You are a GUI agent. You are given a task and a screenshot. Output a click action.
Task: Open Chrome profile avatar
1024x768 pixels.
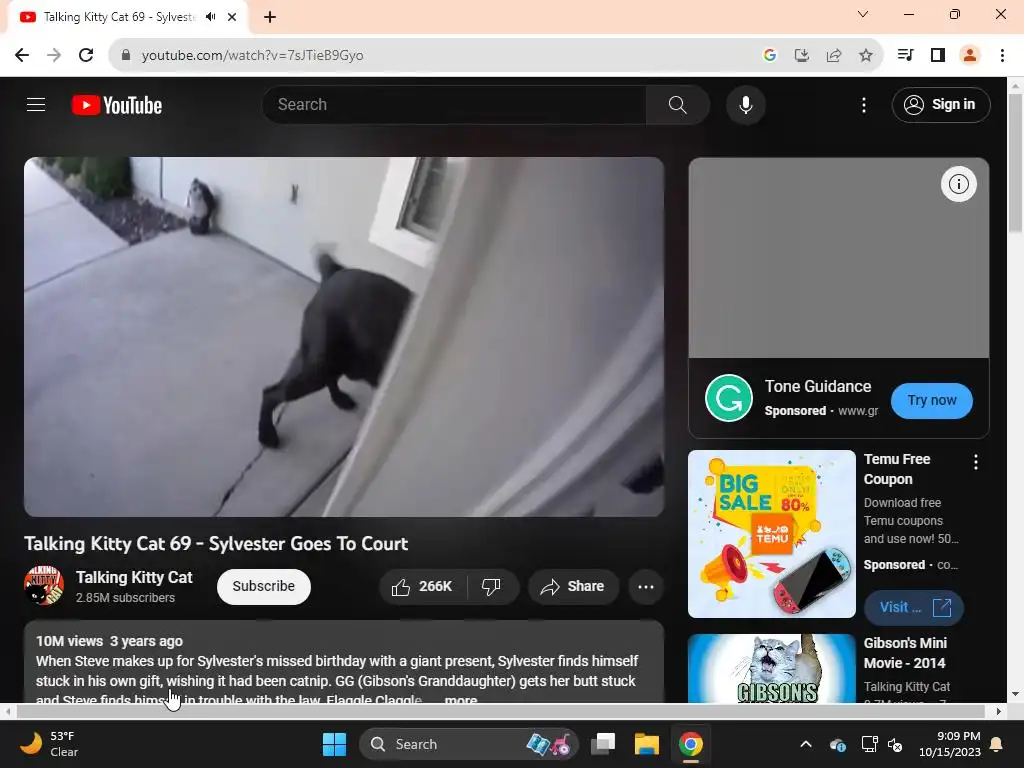pyautogui.click(x=970, y=55)
